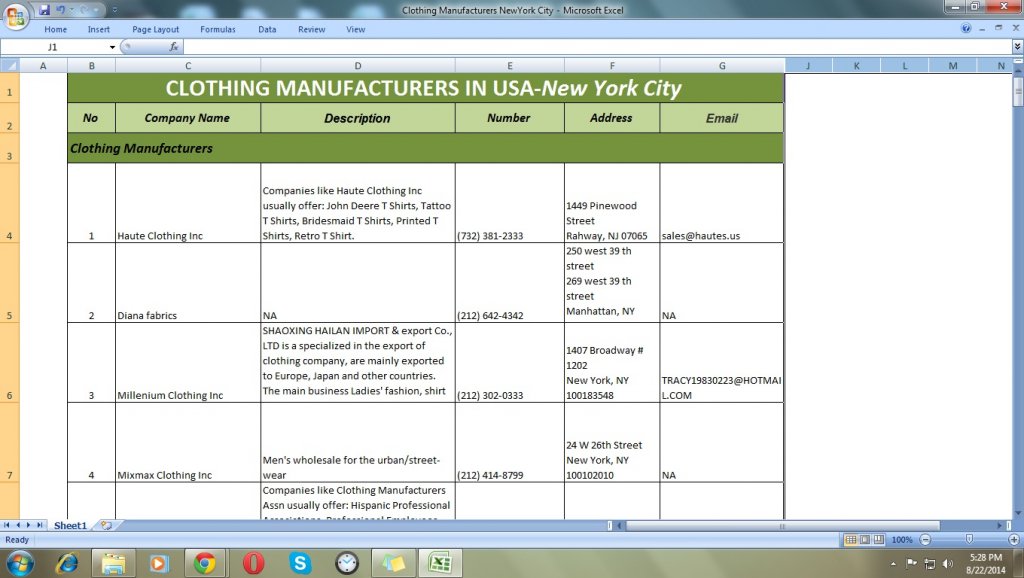
Task: Open the volume speaker tray icon
Action: pos(948,564)
